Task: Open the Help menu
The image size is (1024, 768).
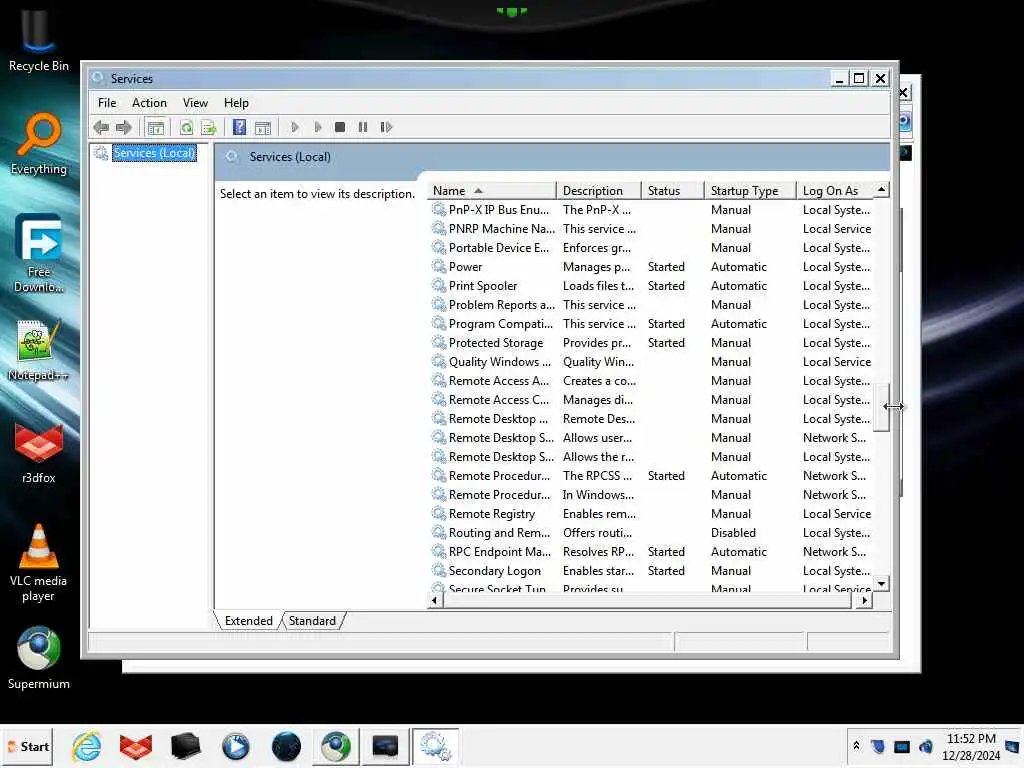Action: tap(236, 103)
